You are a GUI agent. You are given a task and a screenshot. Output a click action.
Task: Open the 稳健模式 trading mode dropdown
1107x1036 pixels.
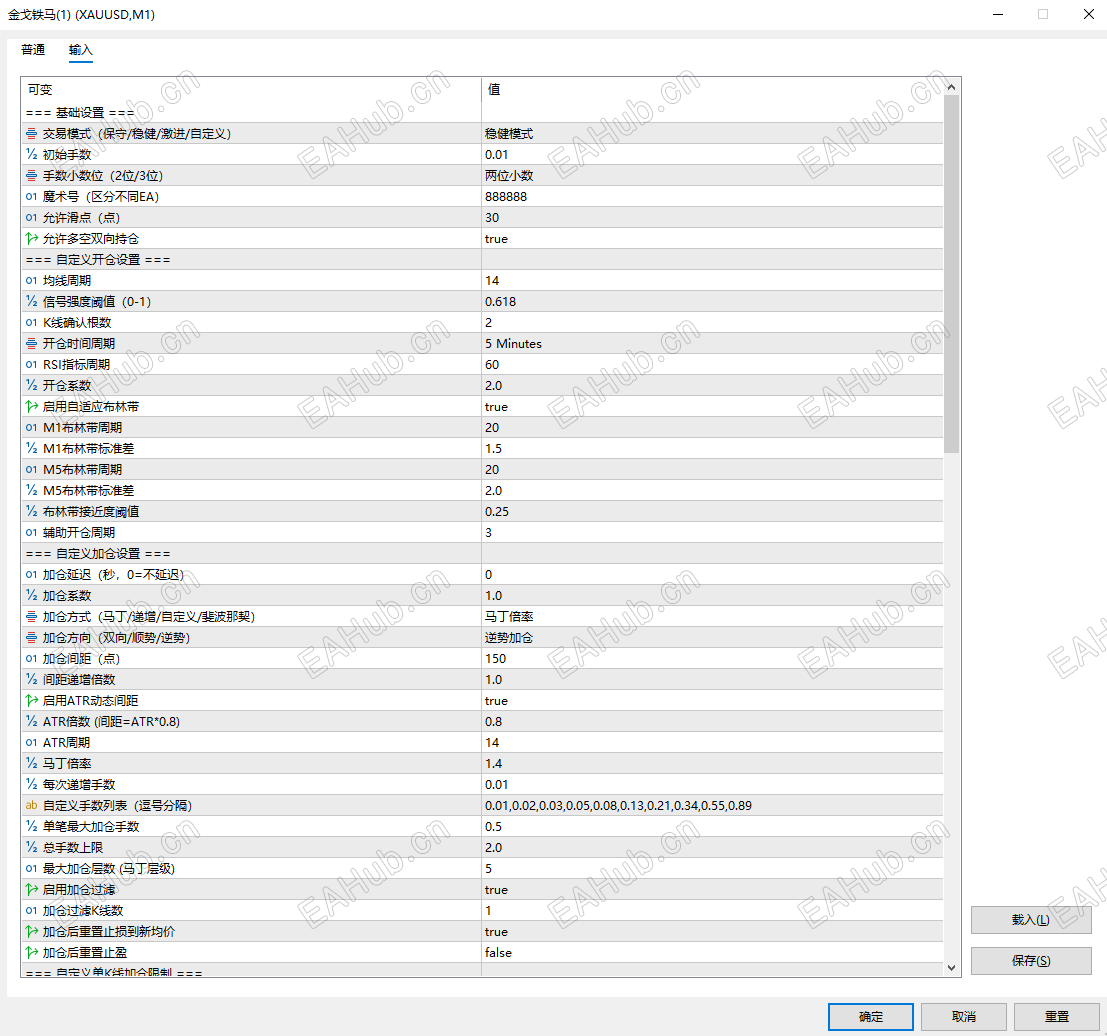click(x=712, y=133)
